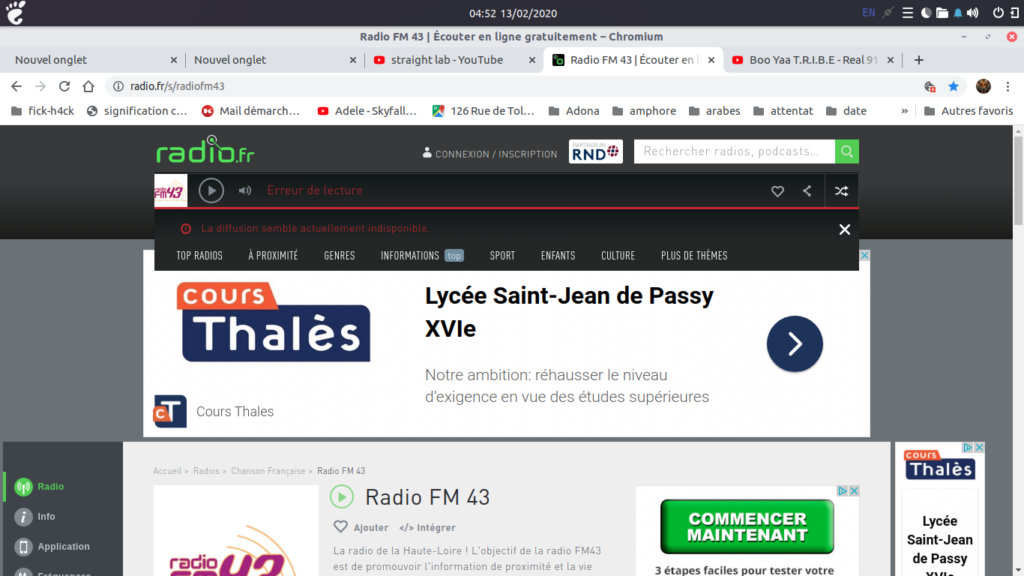Viewport: 1024px width, 576px height.
Task: Open the user profile avatar
Action: [x=984, y=86]
